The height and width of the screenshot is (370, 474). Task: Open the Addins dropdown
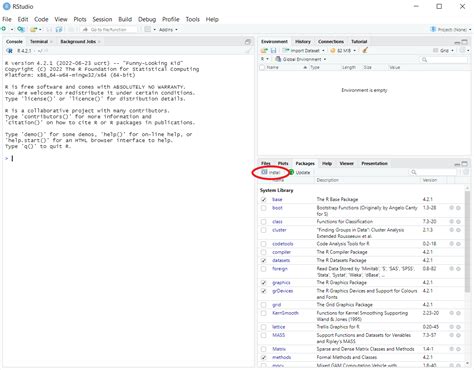(x=168, y=29)
